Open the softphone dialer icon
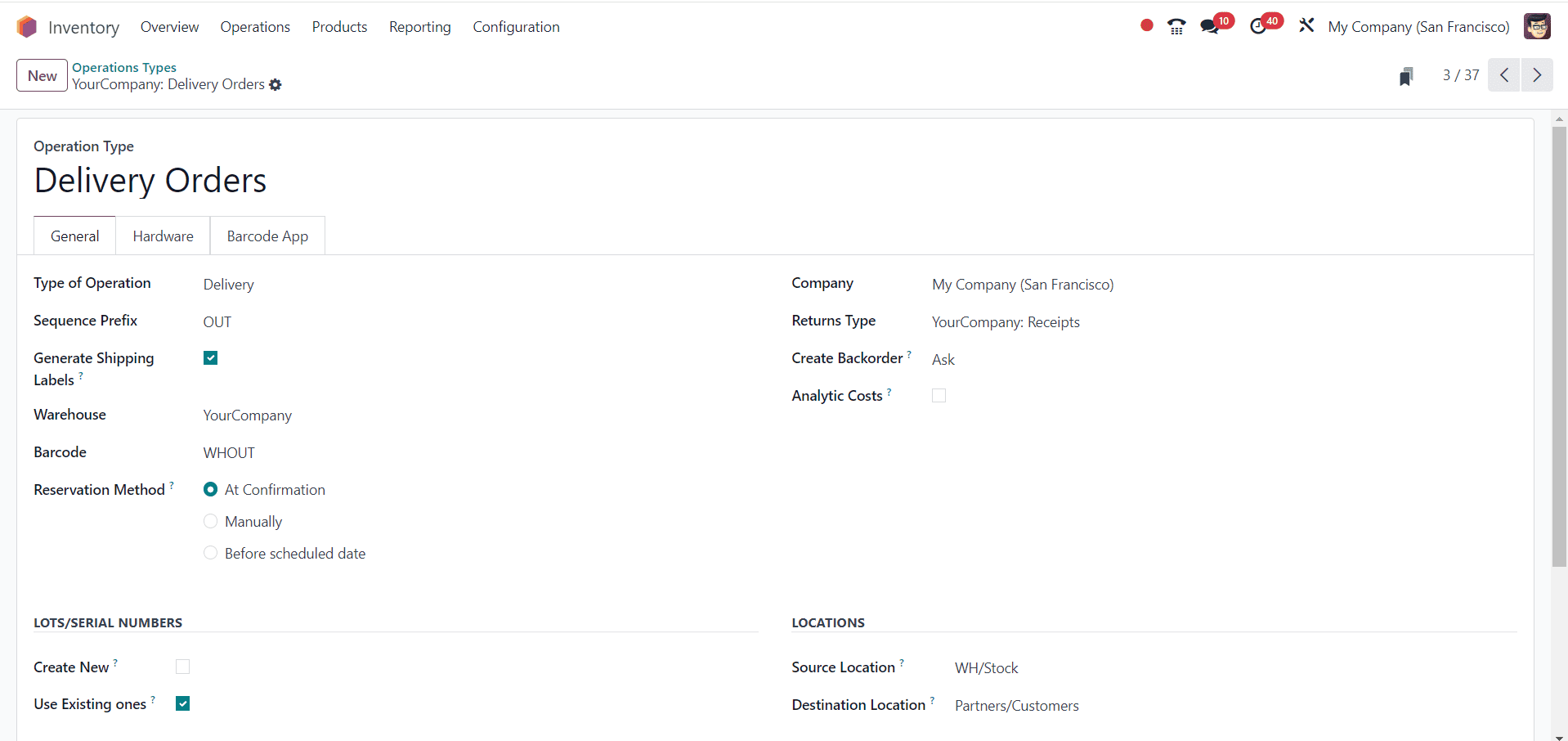The image size is (1568, 741). pos(1176,25)
